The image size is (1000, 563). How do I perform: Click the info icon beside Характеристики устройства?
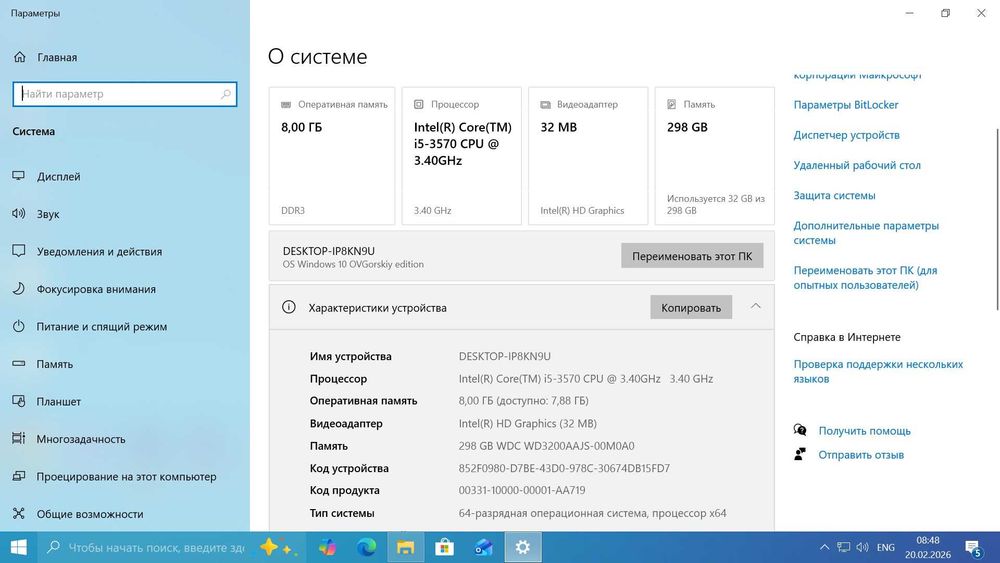(x=289, y=307)
